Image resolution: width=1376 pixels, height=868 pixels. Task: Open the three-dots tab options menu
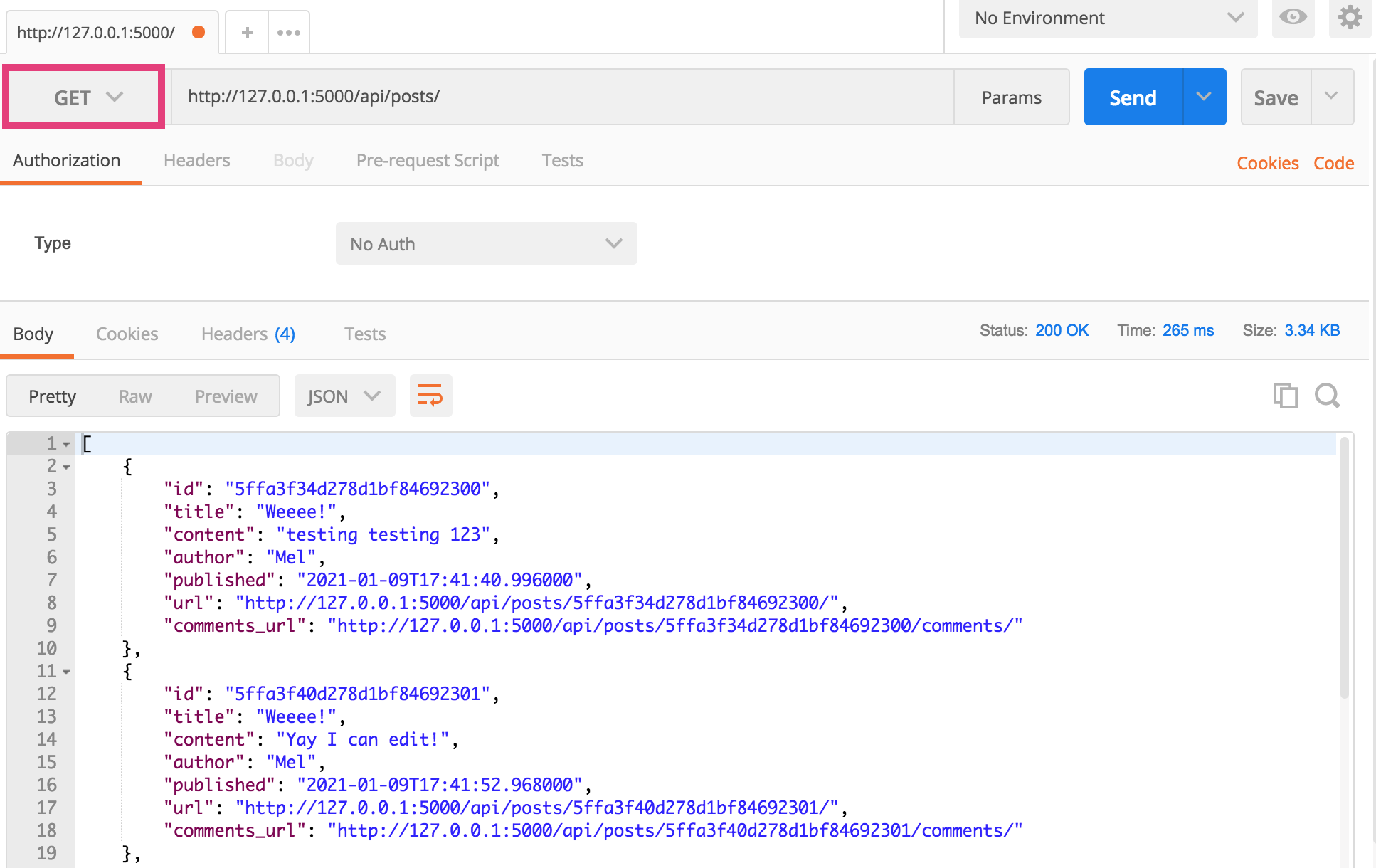pos(289,32)
